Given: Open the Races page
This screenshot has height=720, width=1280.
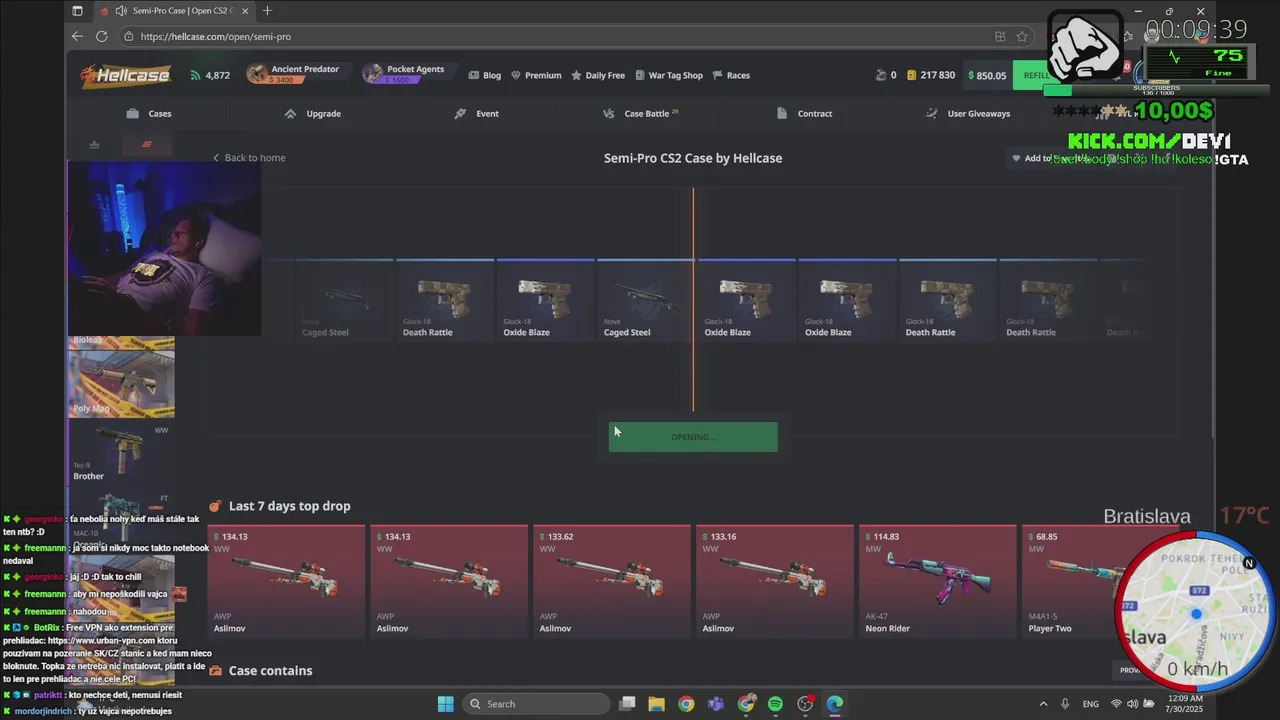Looking at the screenshot, I should point(731,75).
